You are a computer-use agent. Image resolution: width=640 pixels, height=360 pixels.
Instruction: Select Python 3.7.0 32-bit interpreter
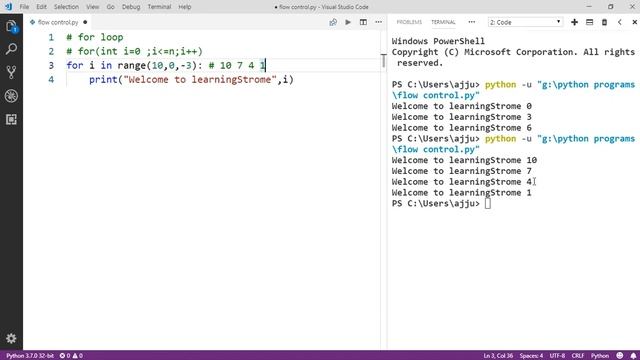[30, 356]
